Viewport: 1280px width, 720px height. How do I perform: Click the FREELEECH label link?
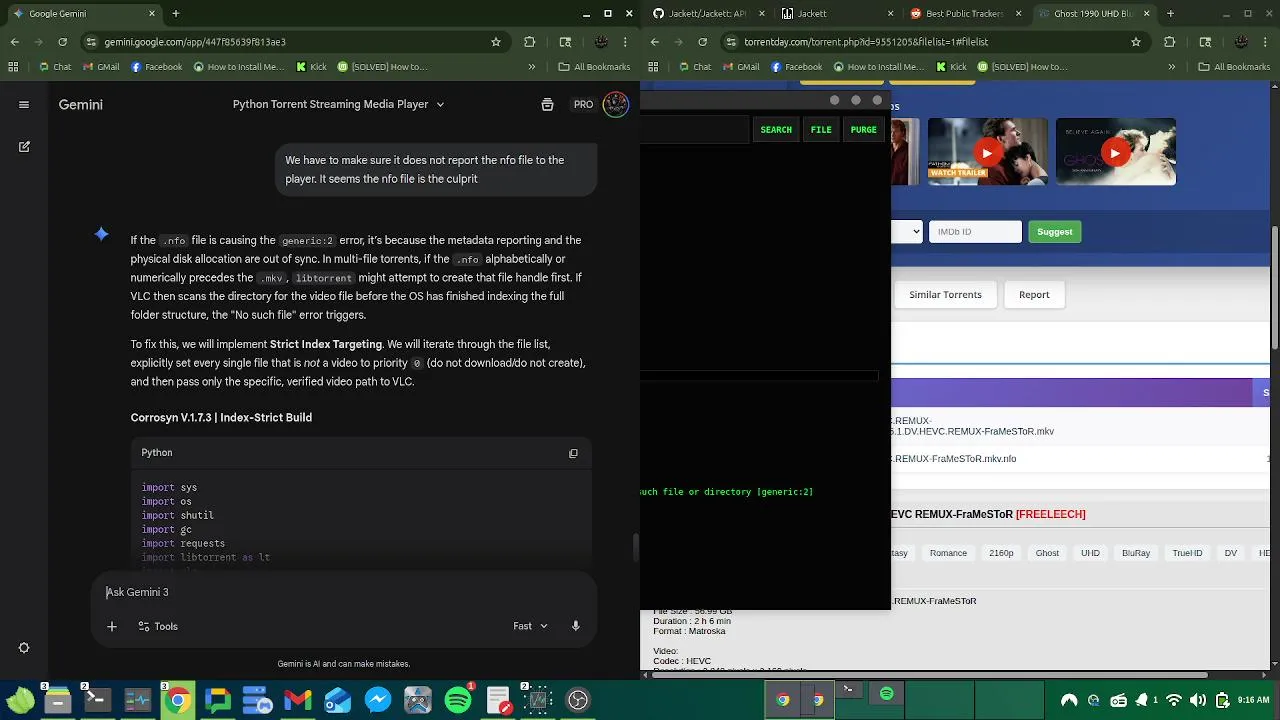1050,514
